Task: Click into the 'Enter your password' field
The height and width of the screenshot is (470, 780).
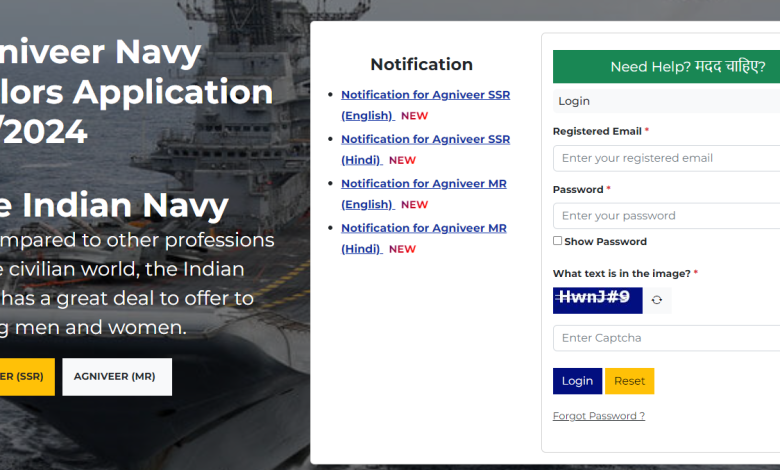Action: tap(666, 216)
